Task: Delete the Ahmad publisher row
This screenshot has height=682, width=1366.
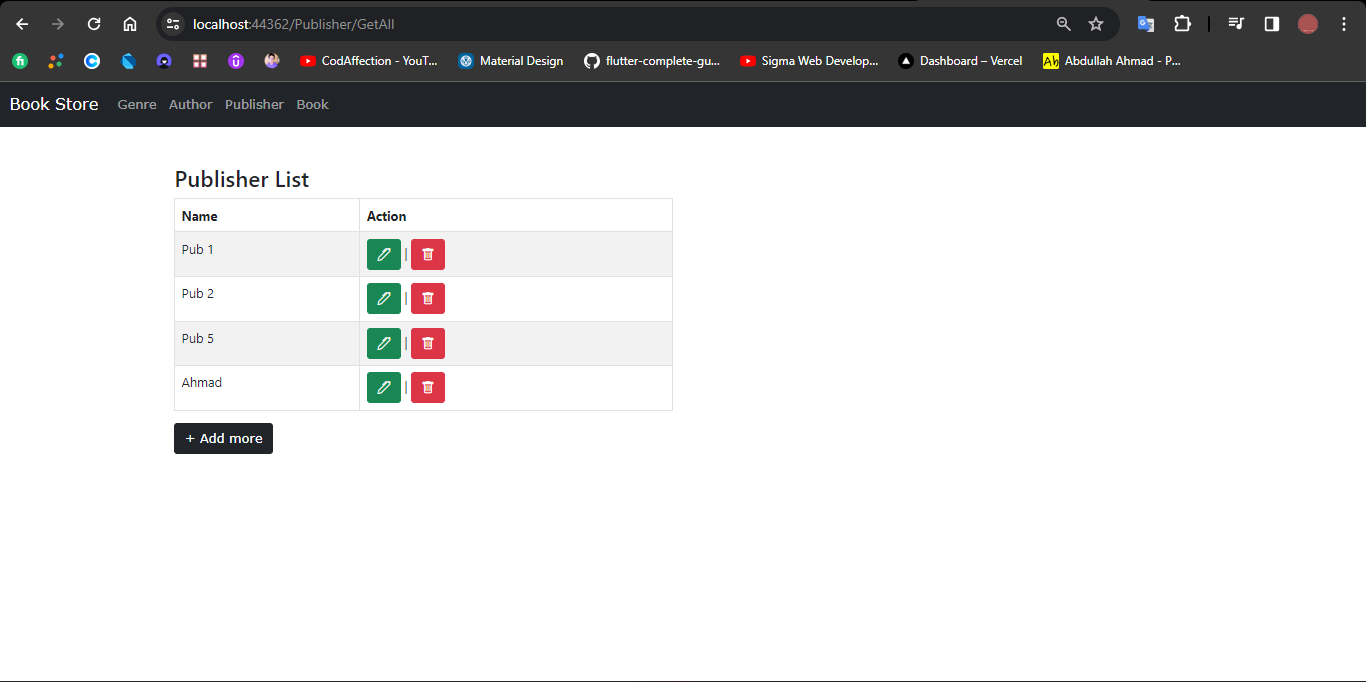Action: [428, 387]
